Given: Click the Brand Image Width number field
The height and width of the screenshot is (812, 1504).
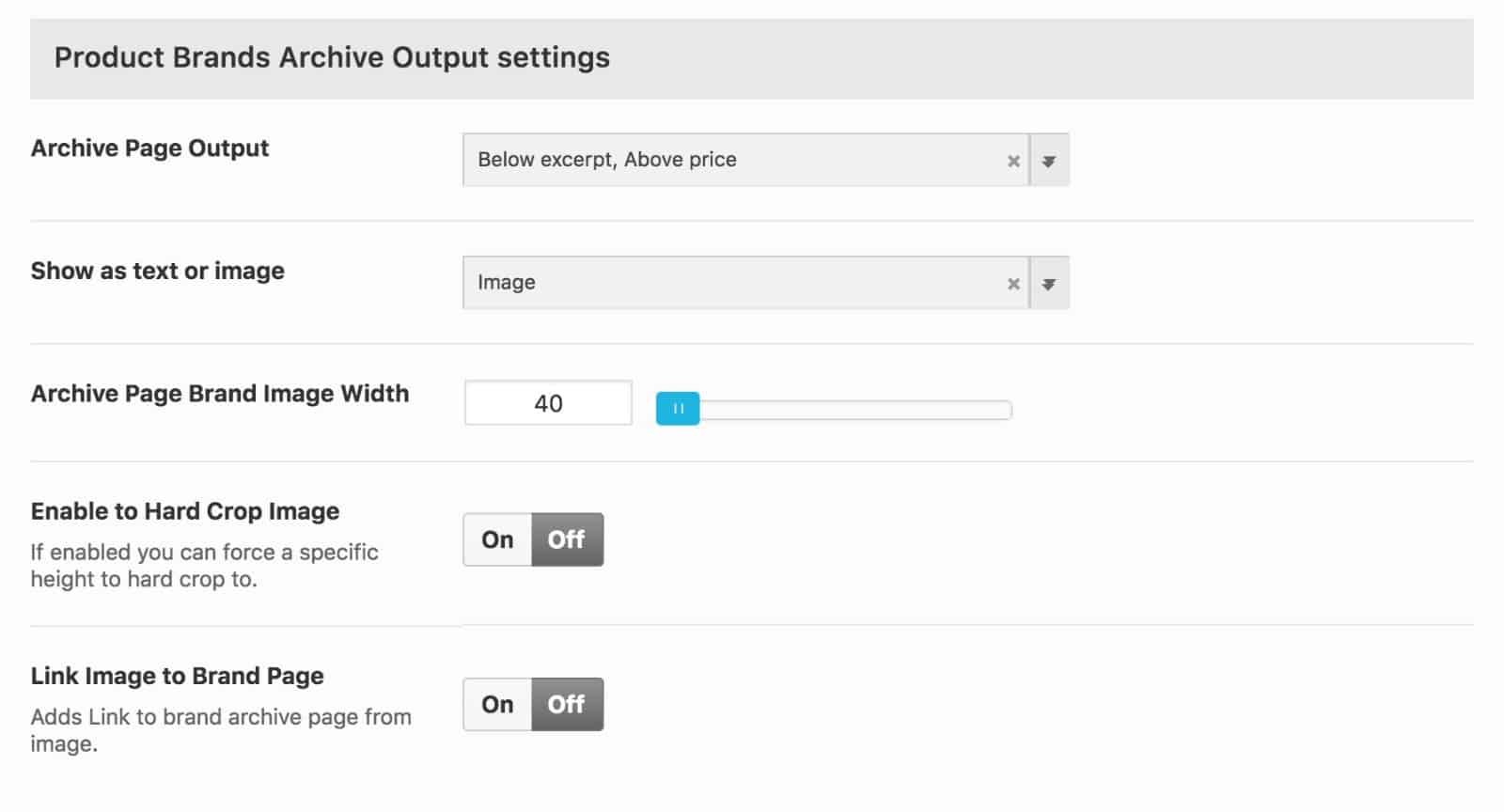Looking at the screenshot, I should [x=548, y=403].
